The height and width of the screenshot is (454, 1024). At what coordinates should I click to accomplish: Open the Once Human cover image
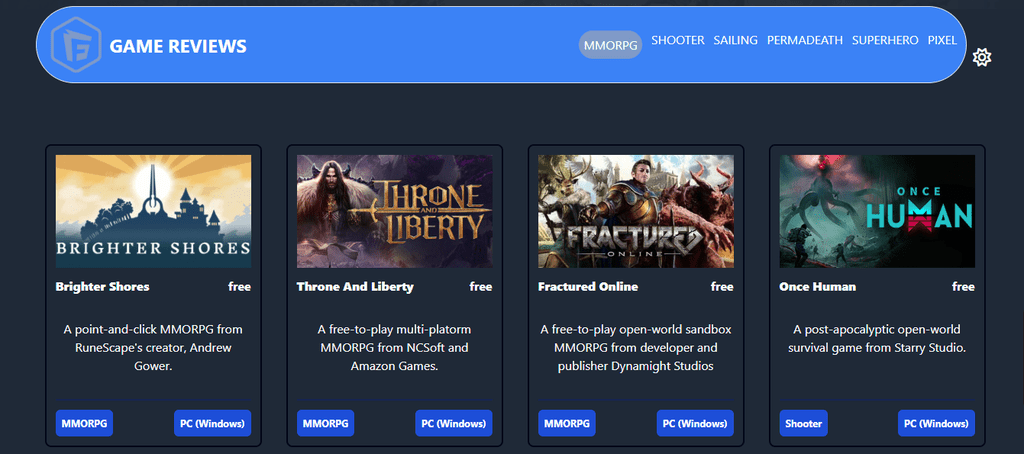[877, 211]
